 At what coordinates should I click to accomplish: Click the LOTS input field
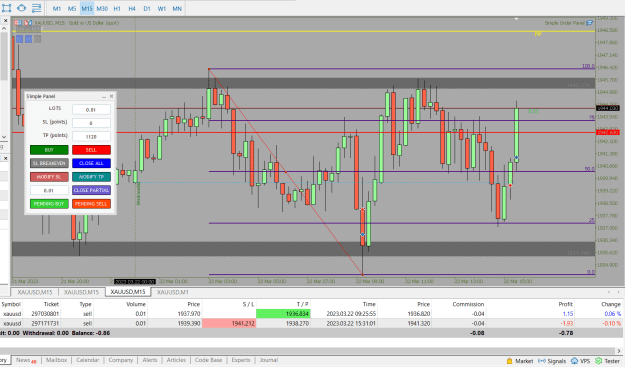tap(91, 110)
